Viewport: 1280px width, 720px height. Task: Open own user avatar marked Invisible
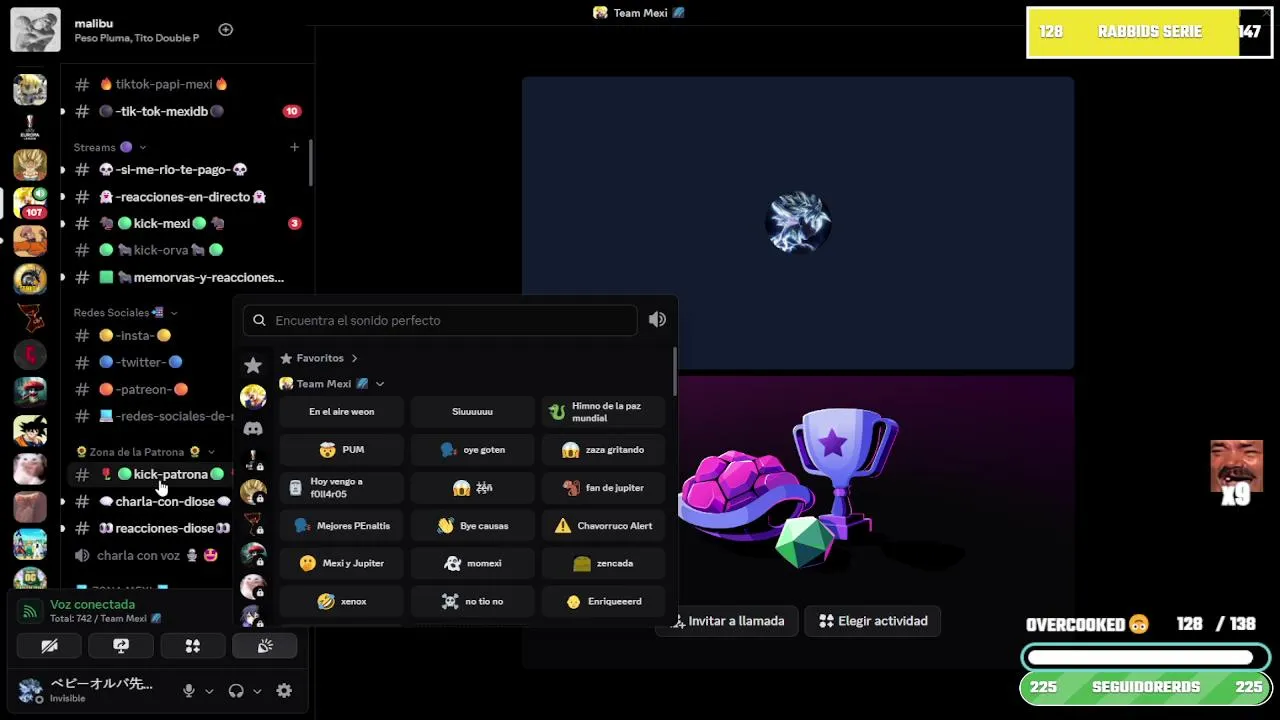[x=31, y=690]
